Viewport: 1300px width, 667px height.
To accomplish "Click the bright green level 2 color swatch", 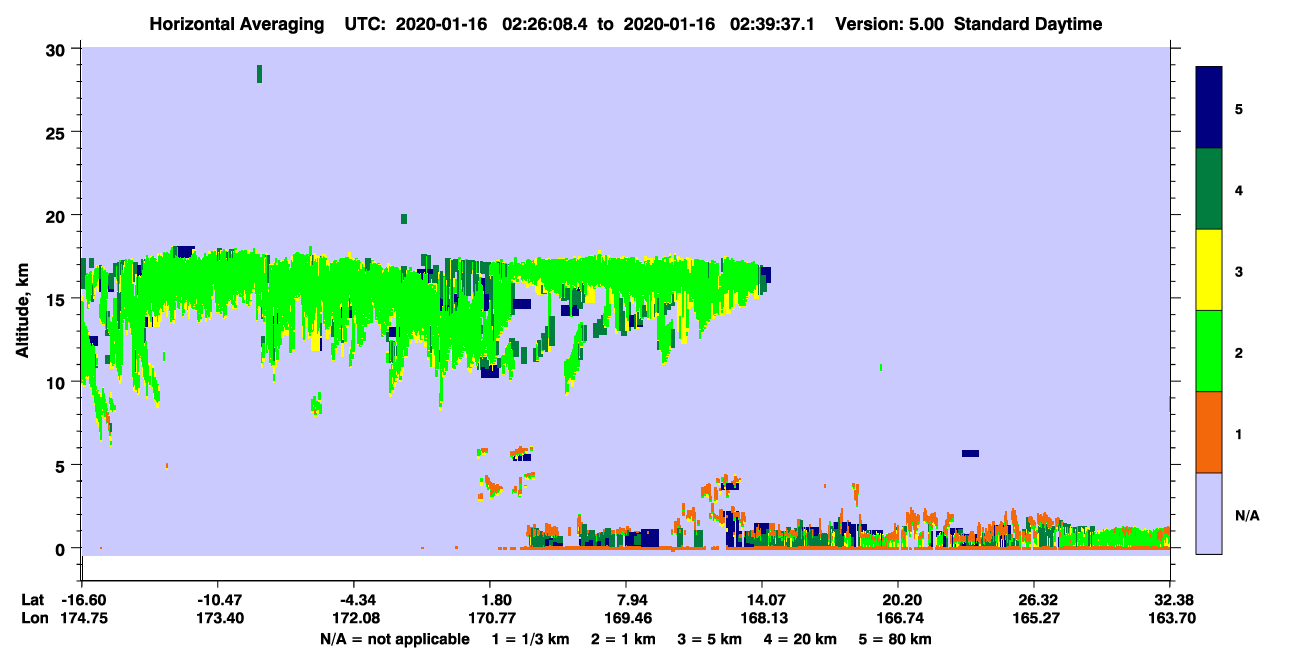I will [1209, 351].
